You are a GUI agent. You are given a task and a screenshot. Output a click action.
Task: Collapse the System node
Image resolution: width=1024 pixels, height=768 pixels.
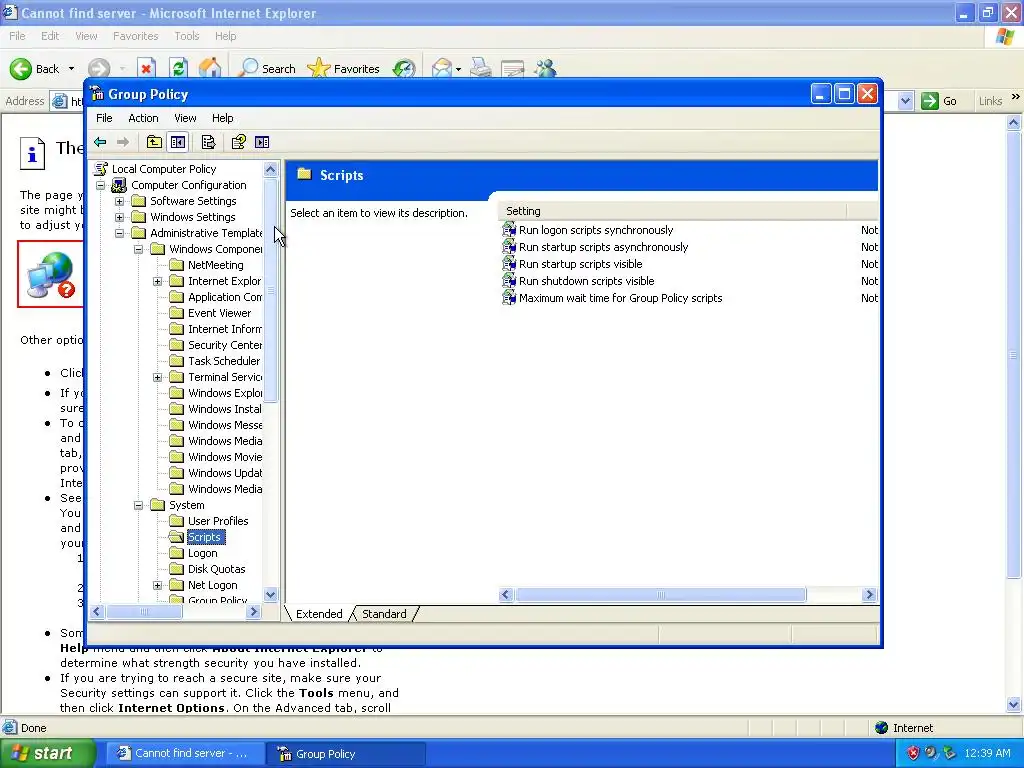[138, 505]
